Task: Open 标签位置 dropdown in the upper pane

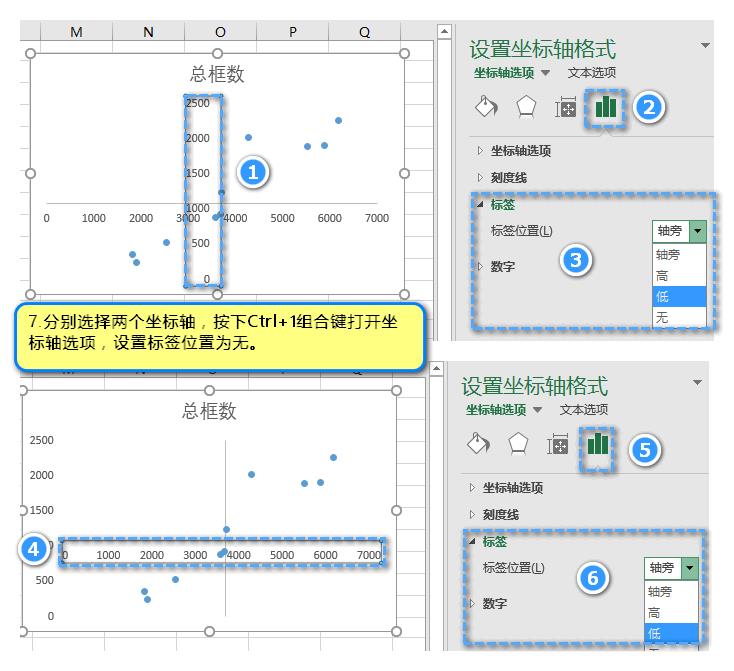Action: coord(697,230)
